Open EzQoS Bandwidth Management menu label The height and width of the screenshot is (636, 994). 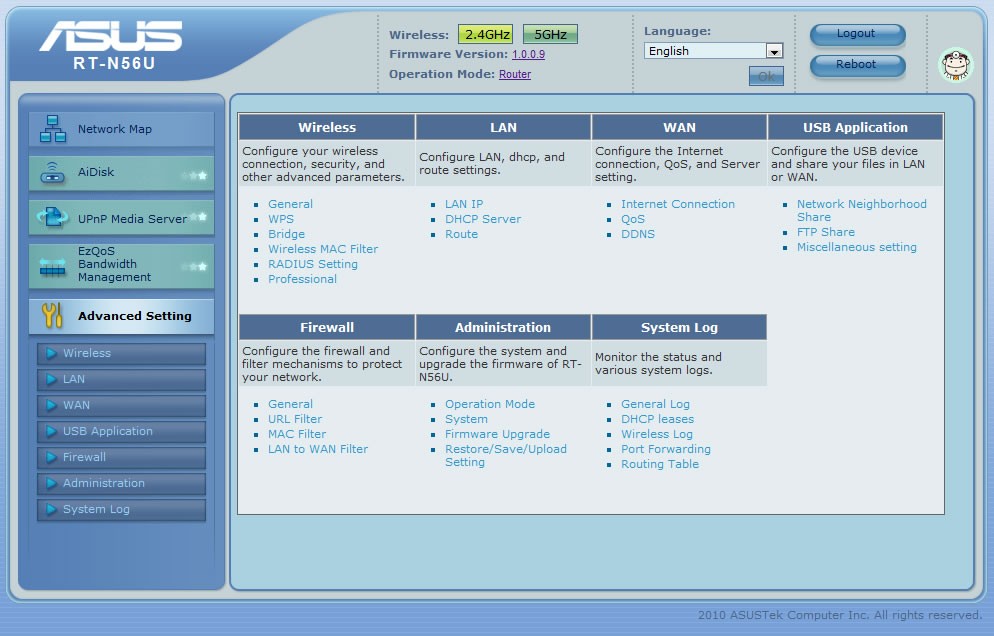pyautogui.click(x=114, y=264)
